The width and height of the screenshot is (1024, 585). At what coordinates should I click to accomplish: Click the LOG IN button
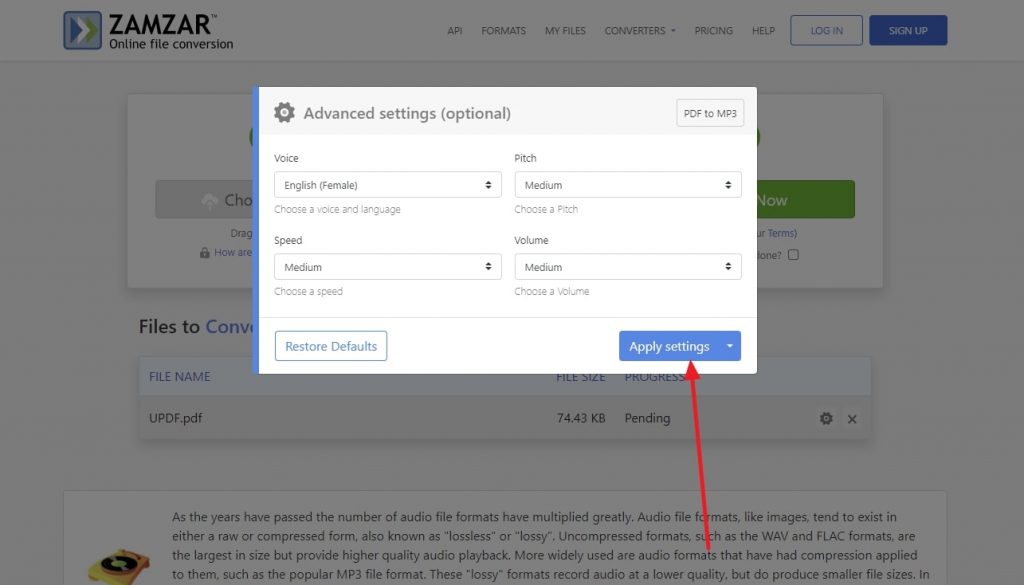click(826, 30)
